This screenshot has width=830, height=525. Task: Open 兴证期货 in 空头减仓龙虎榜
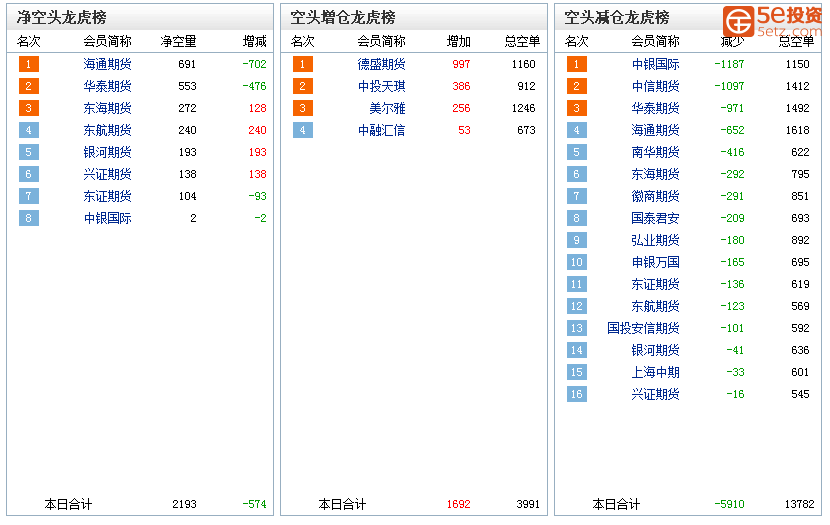click(655, 394)
